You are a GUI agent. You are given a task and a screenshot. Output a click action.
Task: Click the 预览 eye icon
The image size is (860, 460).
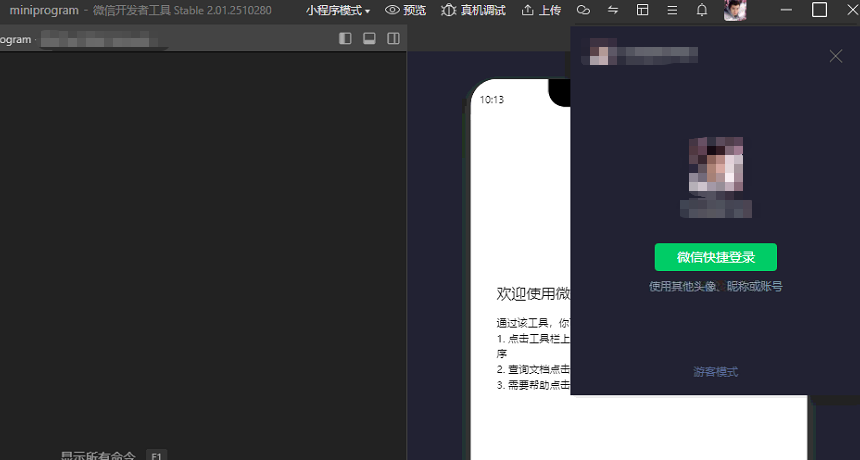392,10
